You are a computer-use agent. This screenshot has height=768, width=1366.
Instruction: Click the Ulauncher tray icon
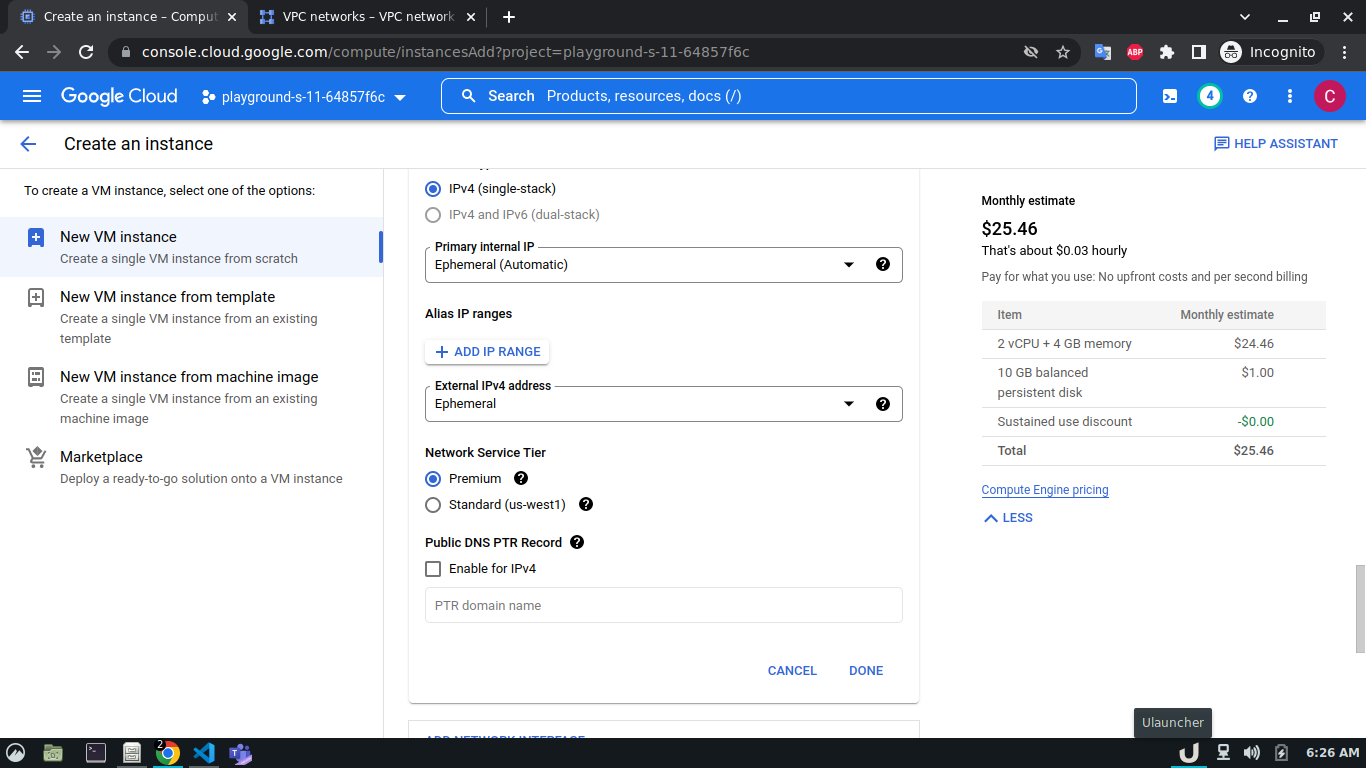pos(1189,753)
